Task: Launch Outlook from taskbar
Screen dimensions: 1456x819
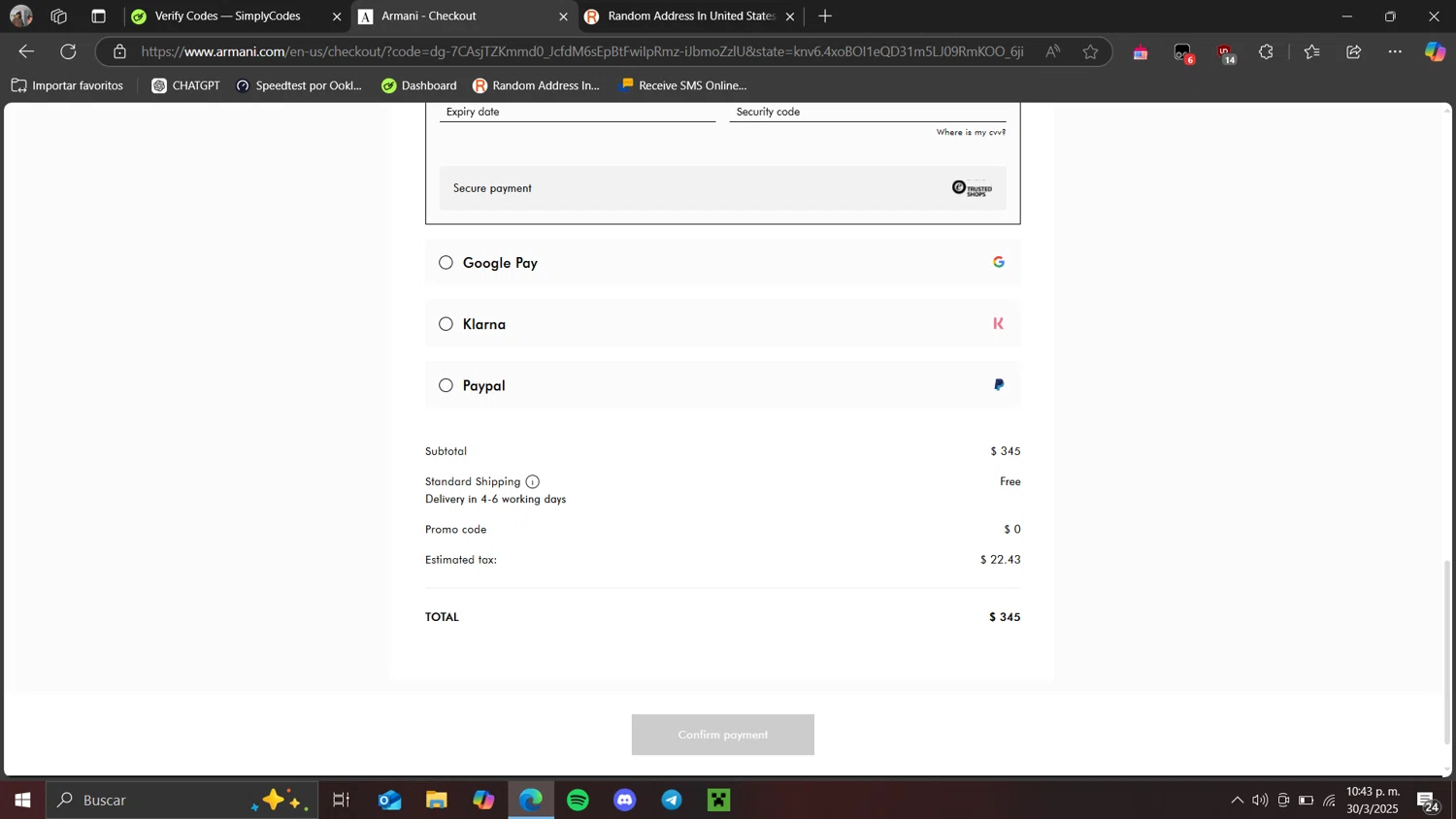Action: (390, 800)
